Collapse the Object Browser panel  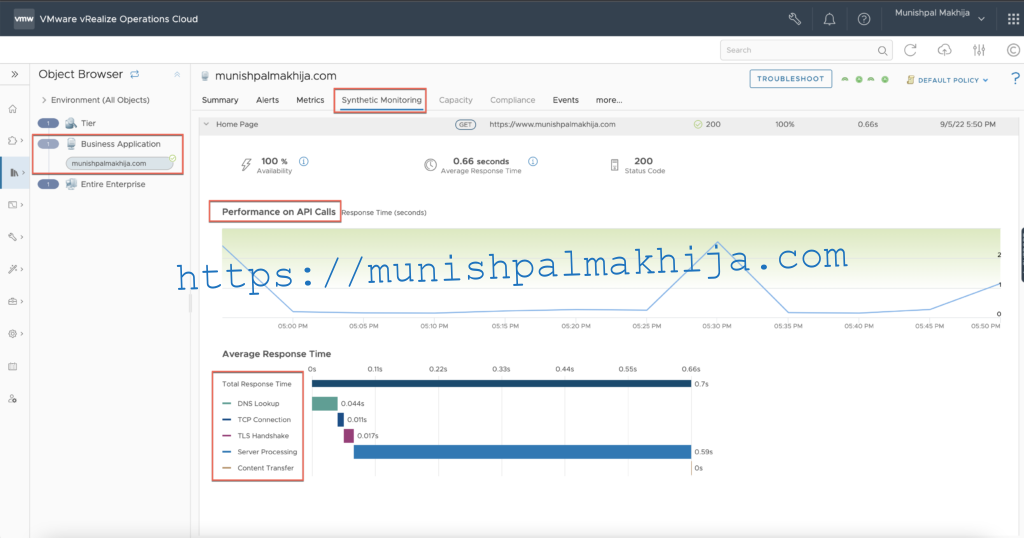point(177,74)
